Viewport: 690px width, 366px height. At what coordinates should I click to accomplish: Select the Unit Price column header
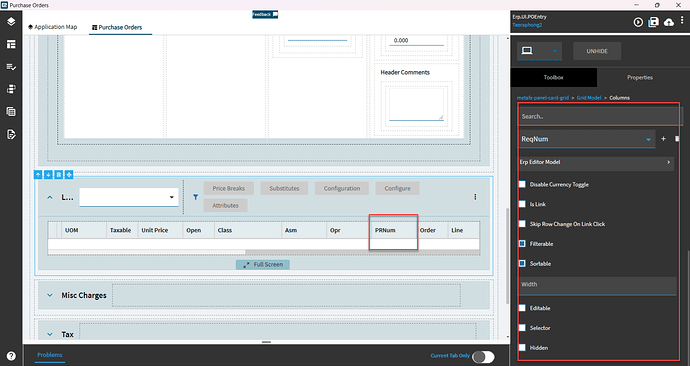(159, 230)
